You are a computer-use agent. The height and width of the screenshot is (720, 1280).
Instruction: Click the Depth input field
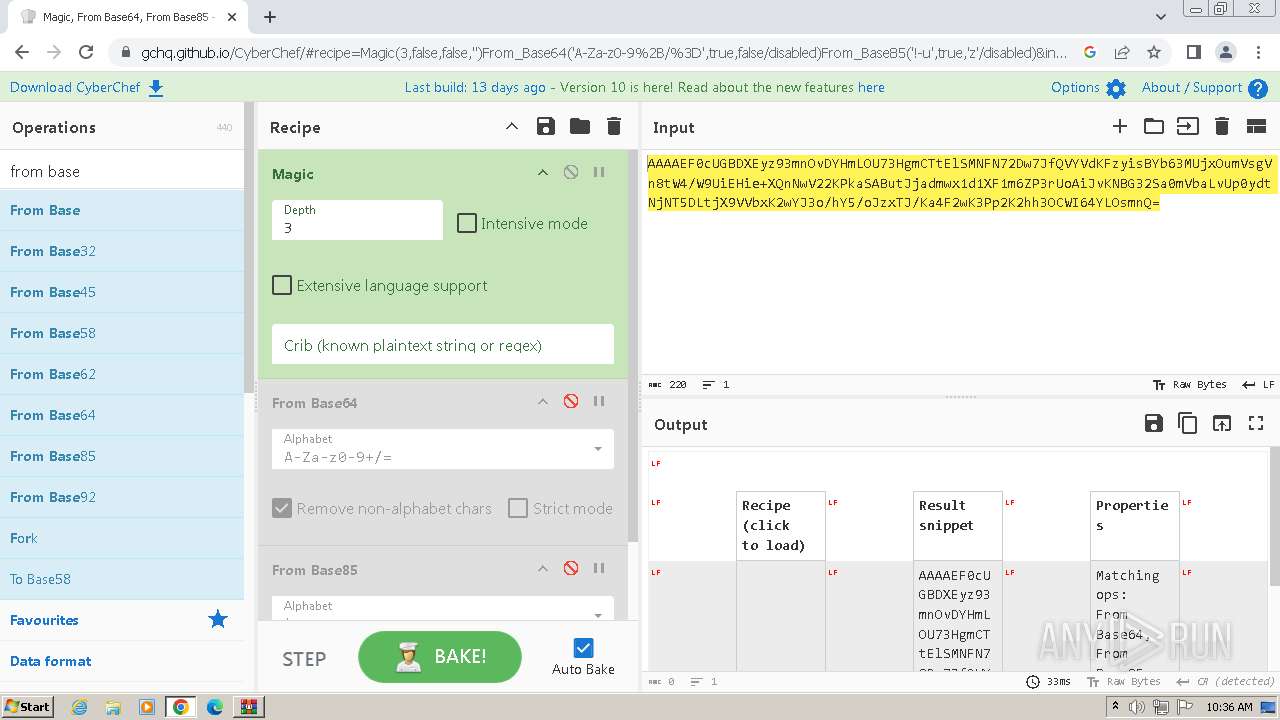357,219
